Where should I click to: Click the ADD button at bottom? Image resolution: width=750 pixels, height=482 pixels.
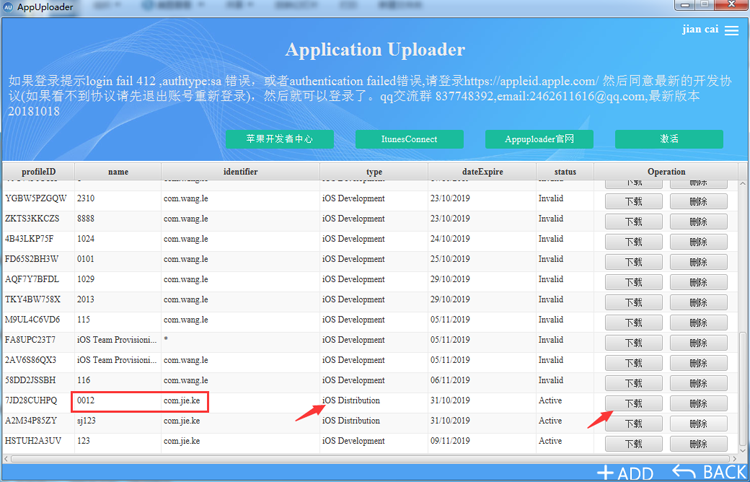(625, 473)
